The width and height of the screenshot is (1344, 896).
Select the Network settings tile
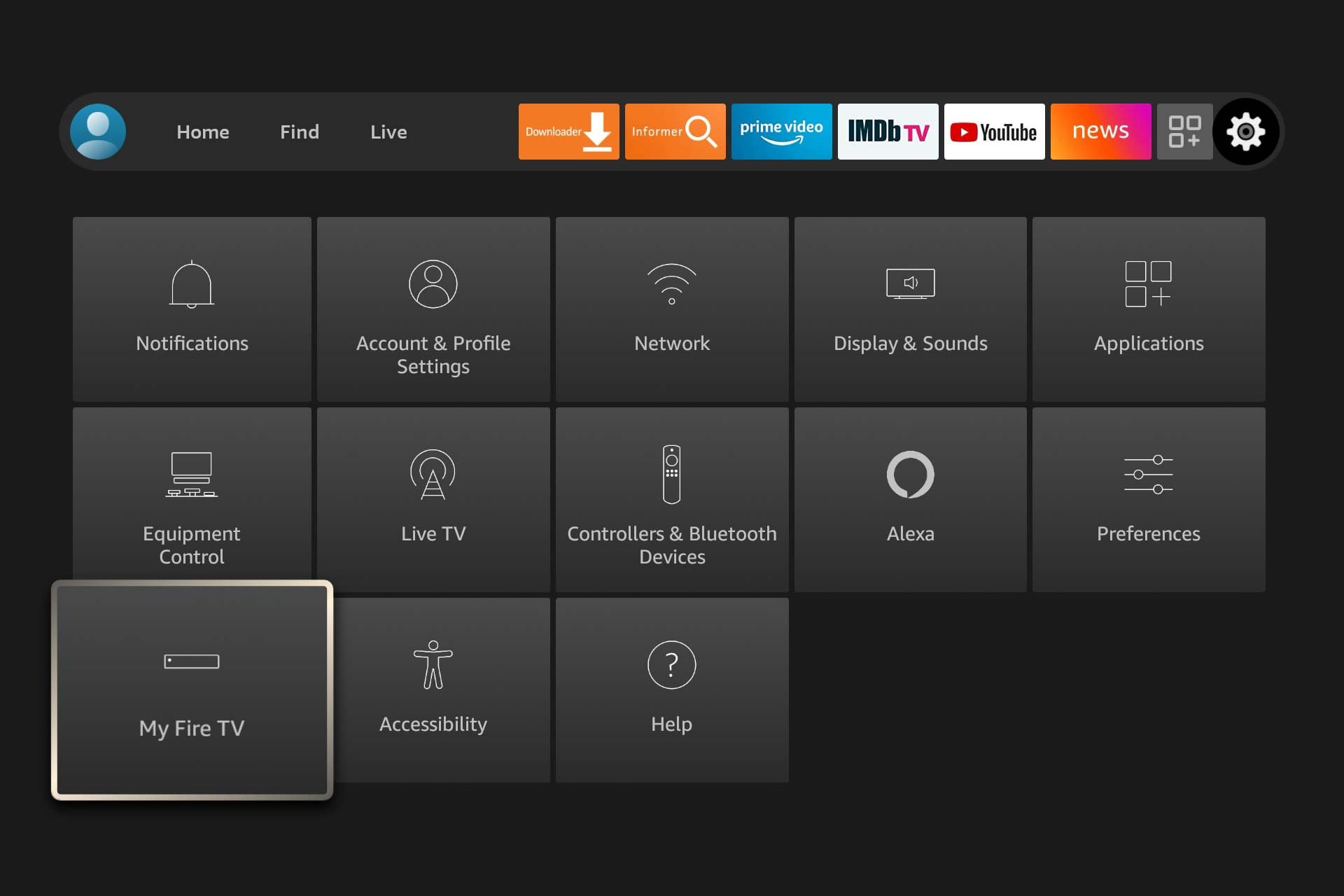(672, 309)
